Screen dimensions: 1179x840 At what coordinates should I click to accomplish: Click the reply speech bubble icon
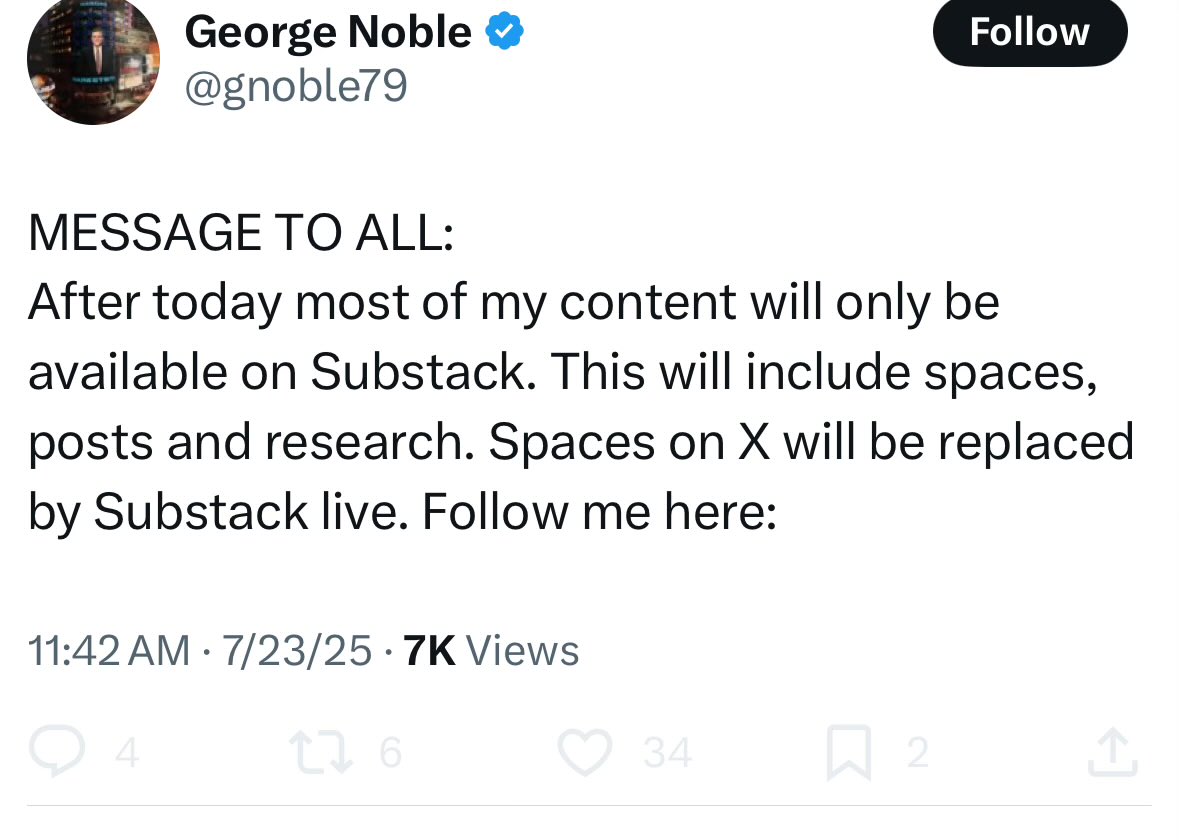[x=56, y=751]
